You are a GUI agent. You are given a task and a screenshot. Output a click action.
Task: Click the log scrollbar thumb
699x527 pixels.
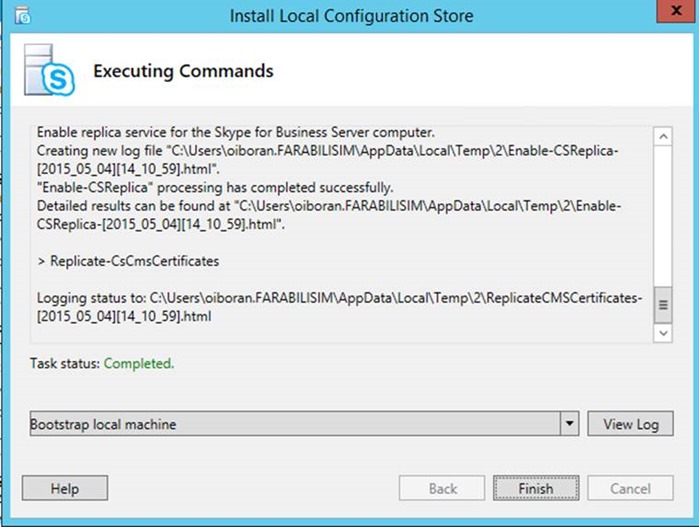(x=663, y=305)
